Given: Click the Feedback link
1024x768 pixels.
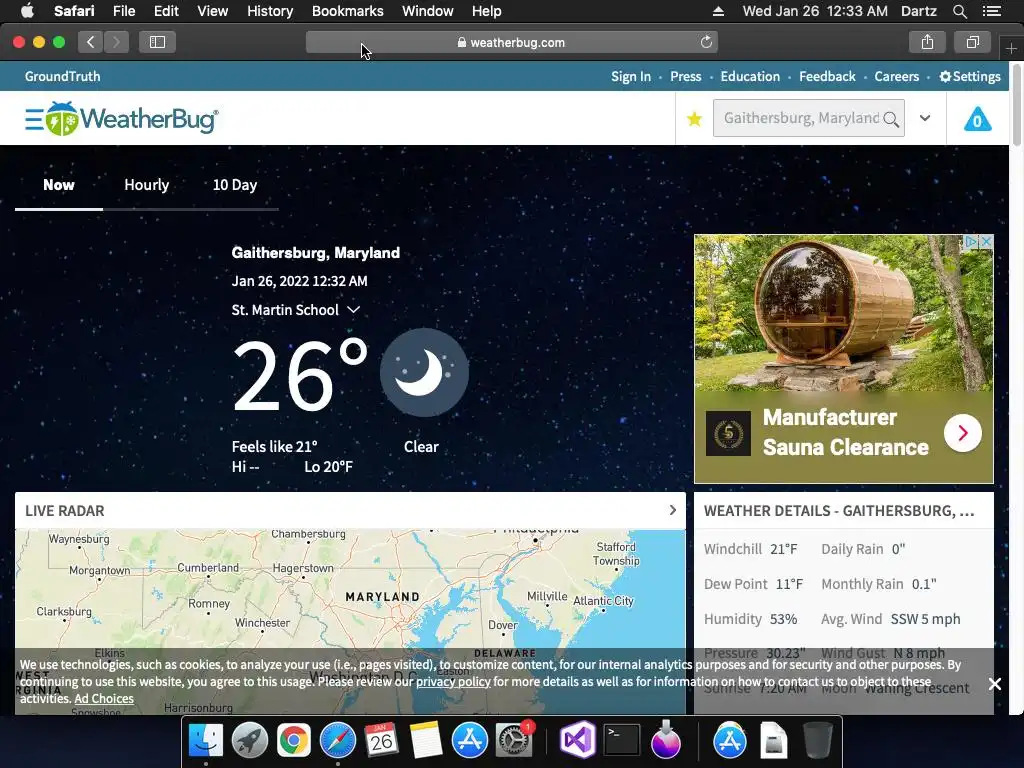Looking at the screenshot, I should pyautogui.click(x=827, y=76).
